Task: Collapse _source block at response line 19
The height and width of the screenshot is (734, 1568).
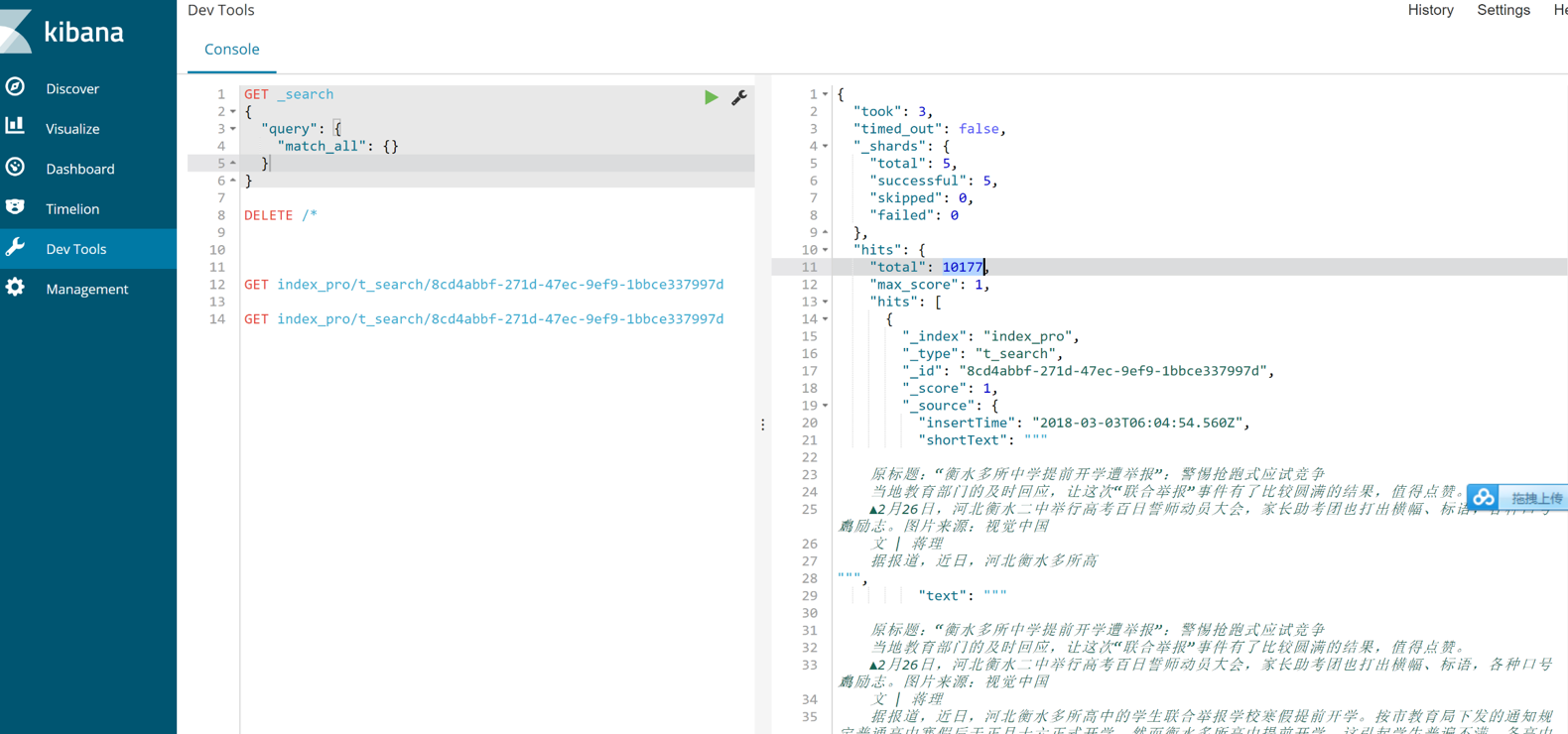Action: point(825,406)
